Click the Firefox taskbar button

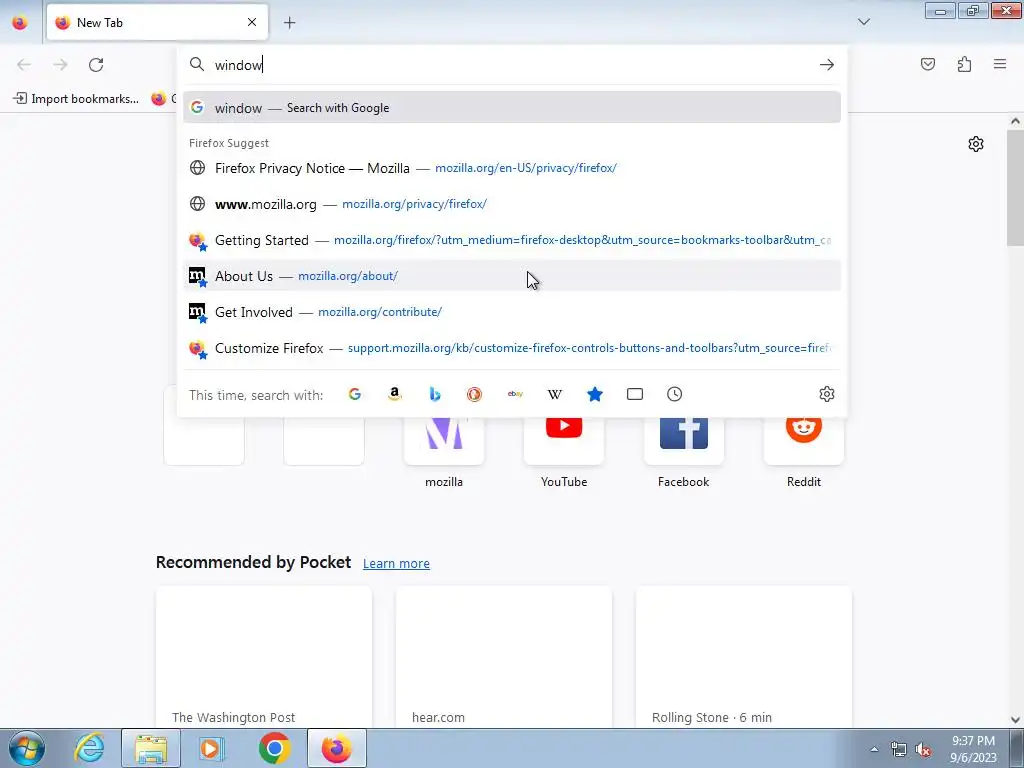pyautogui.click(x=336, y=748)
